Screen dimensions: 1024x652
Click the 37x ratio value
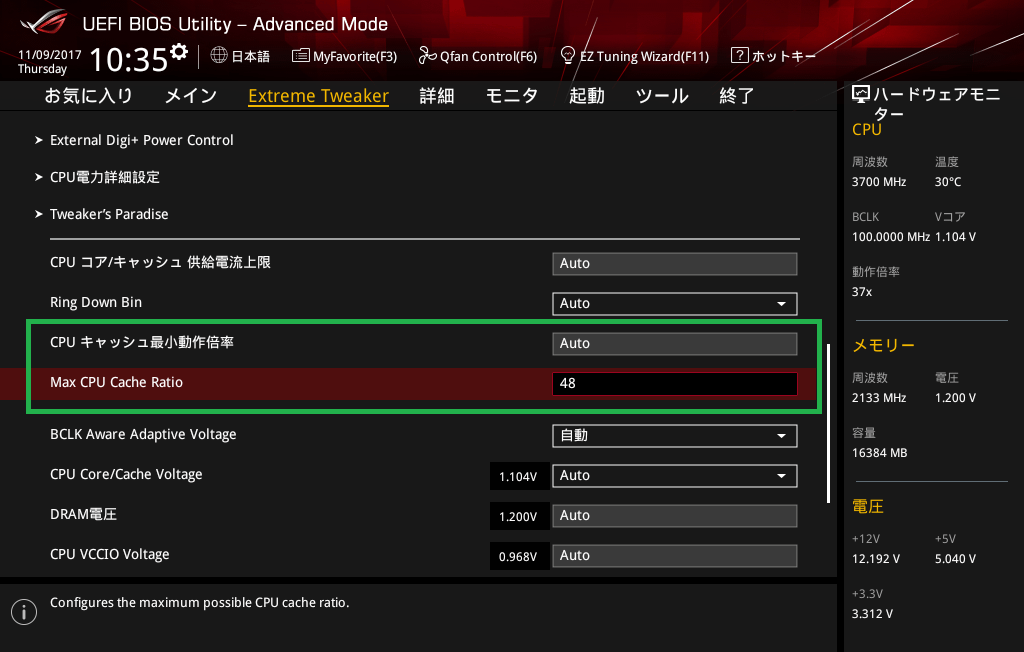(862, 291)
